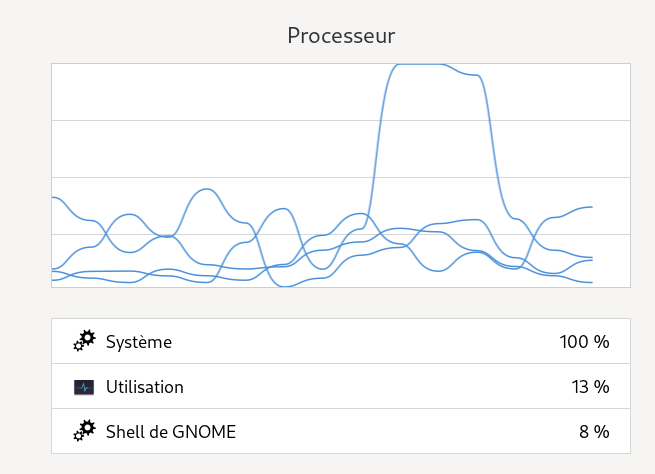Viewport: 655px width, 474px height.
Task: Click empty graph area right of curves
Action: pos(612,175)
